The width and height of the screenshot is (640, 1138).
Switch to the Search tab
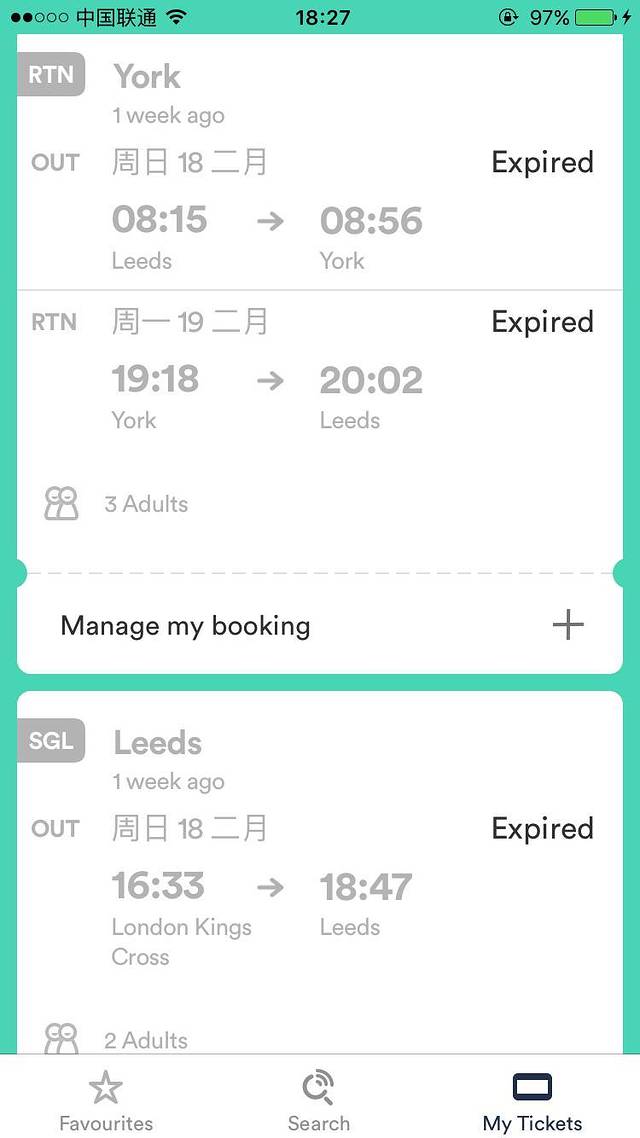click(319, 1123)
